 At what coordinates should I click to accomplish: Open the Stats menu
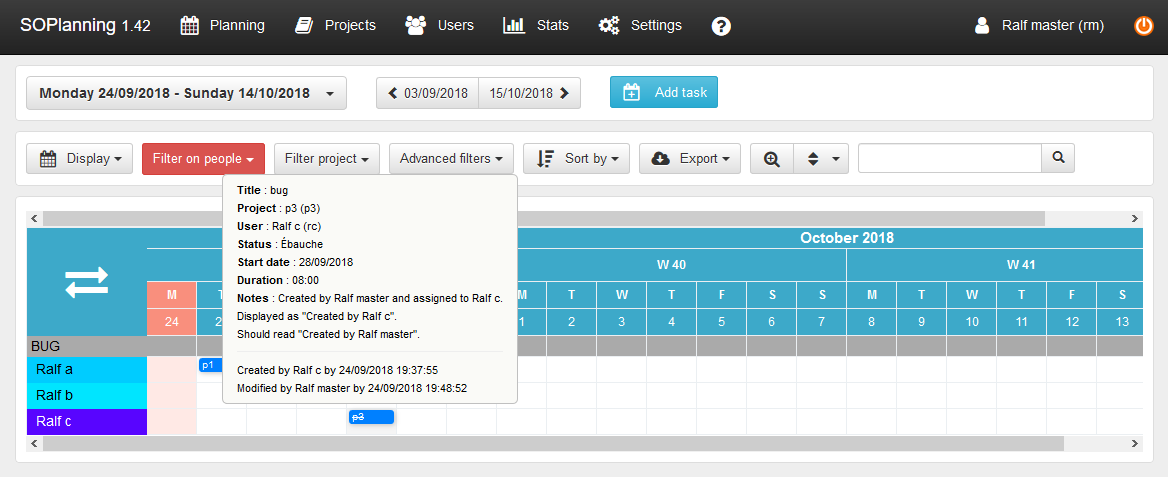536,26
